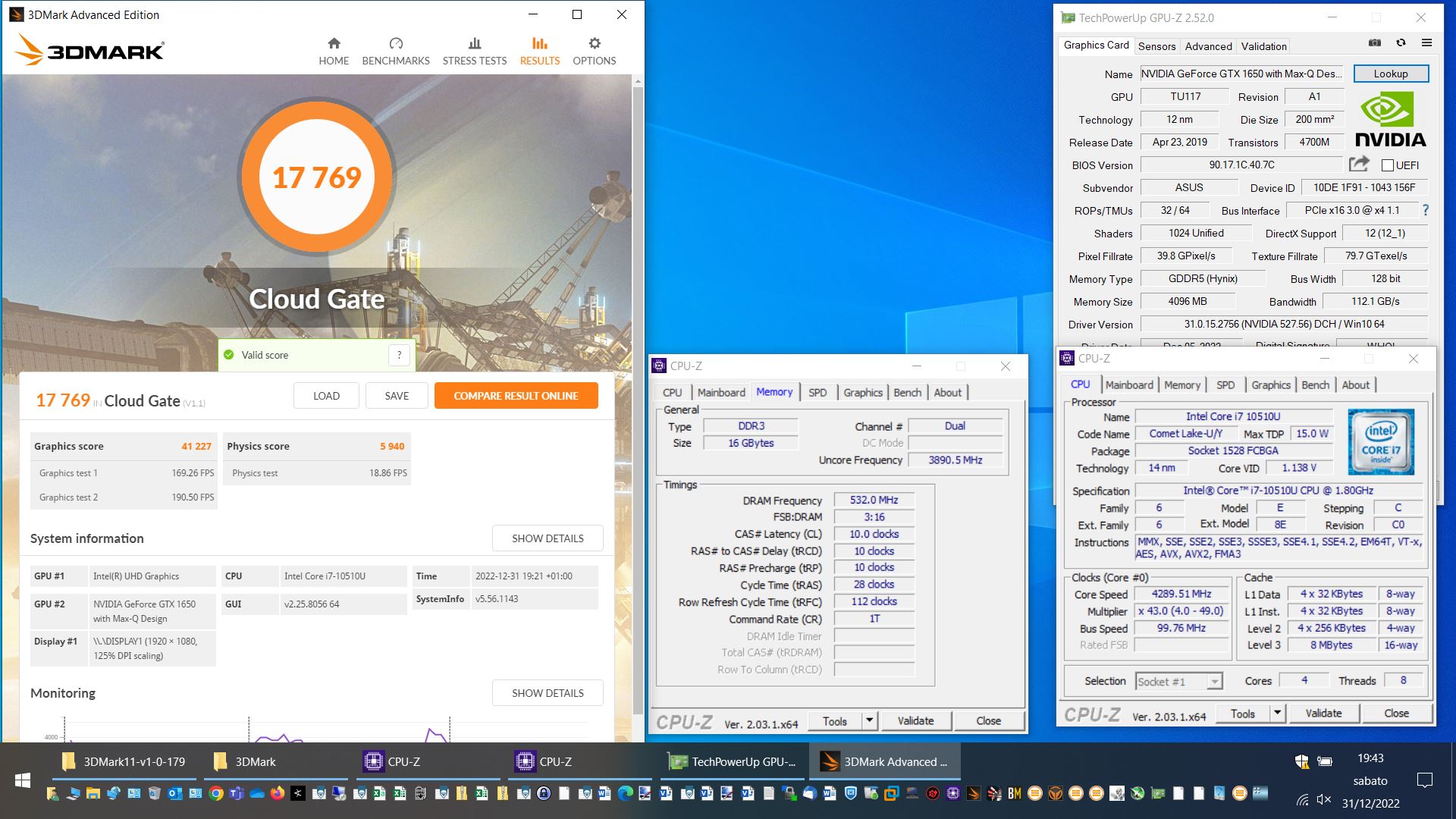The width and height of the screenshot is (1456, 819).
Task: Click the Core Speed 4289.51 MHz value
Action: click(x=1181, y=594)
